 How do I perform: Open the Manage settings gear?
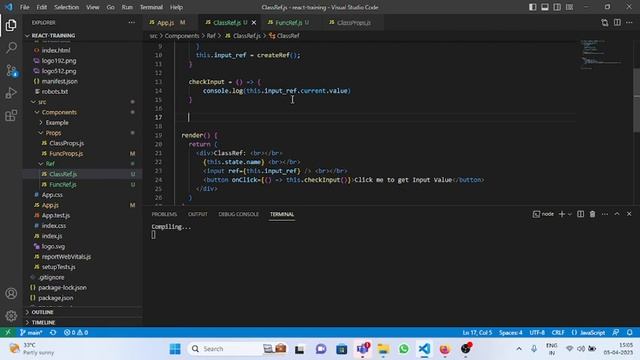point(11,316)
